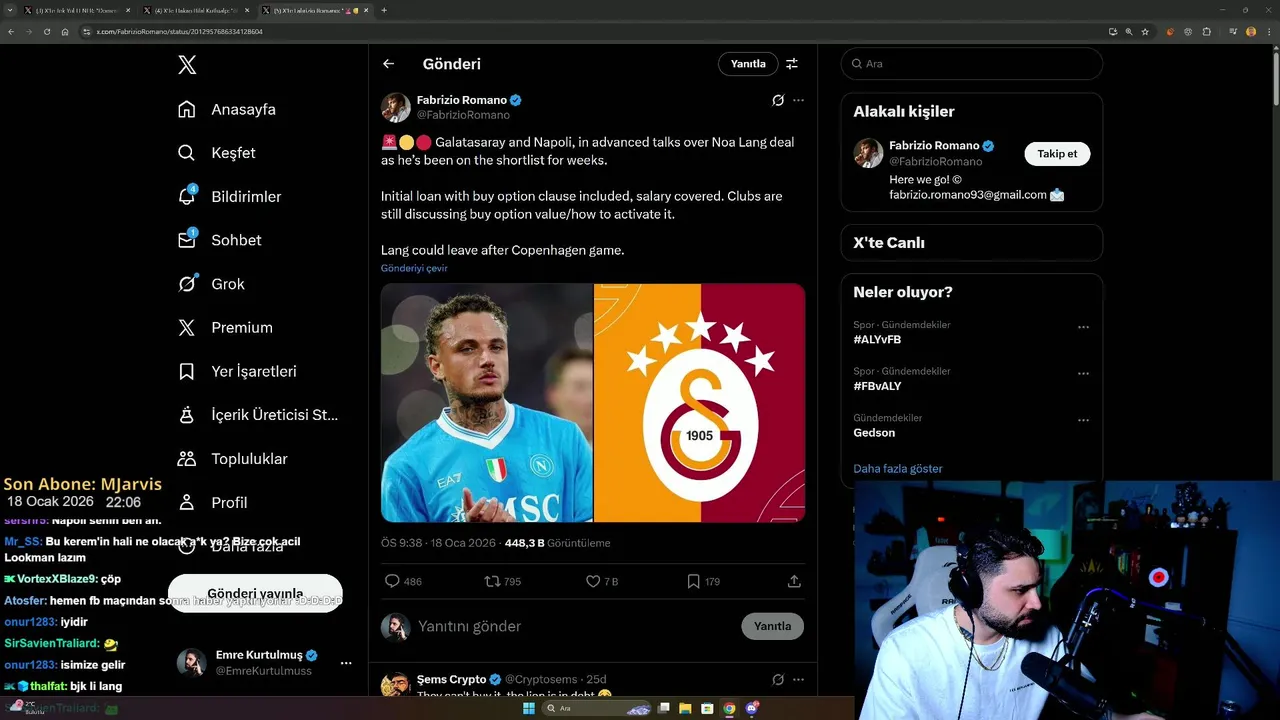1280x720 pixels.
Task: Click the Ara search field on X
Action: pyautogui.click(x=971, y=63)
